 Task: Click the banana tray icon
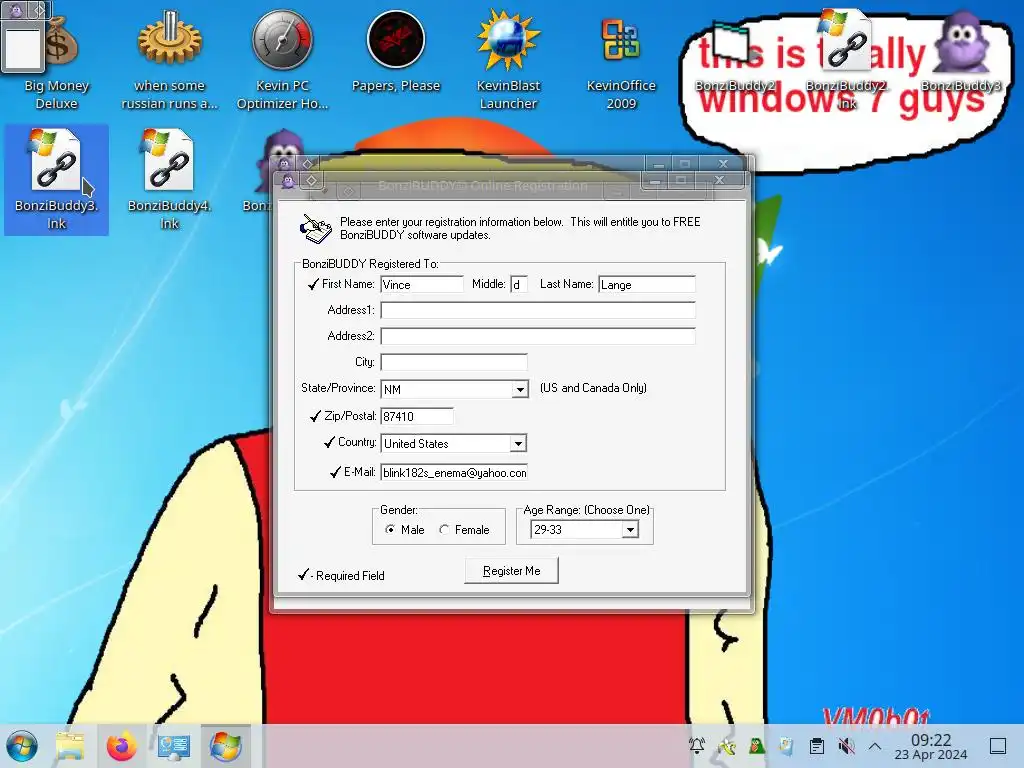[x=727, y=746]
